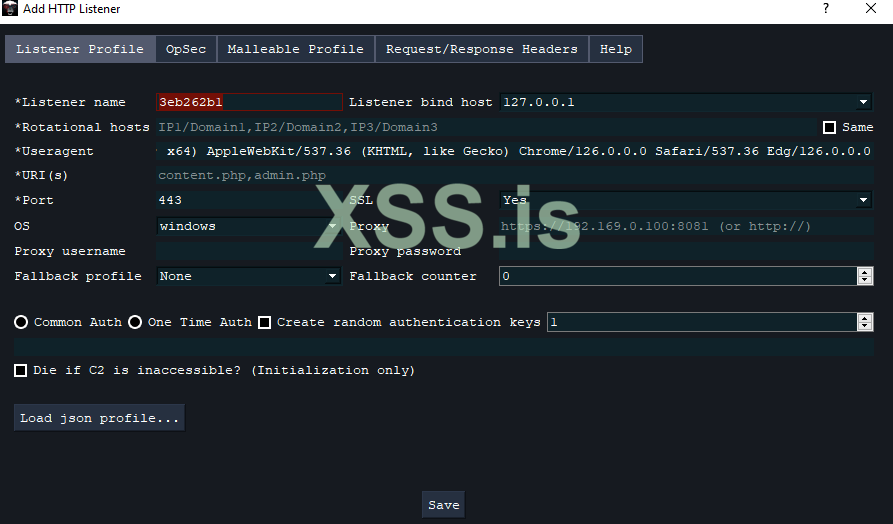Go to Request/Response Headers tab
This screenshot has width=893, height=524.
[x=482, y=49]
